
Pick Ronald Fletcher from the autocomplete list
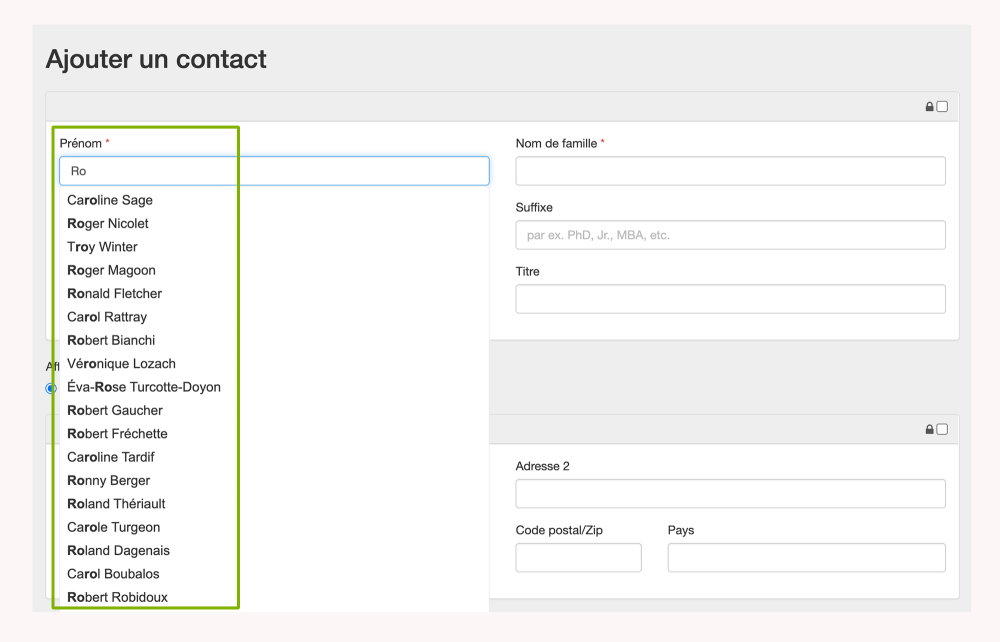pos(114,293)
